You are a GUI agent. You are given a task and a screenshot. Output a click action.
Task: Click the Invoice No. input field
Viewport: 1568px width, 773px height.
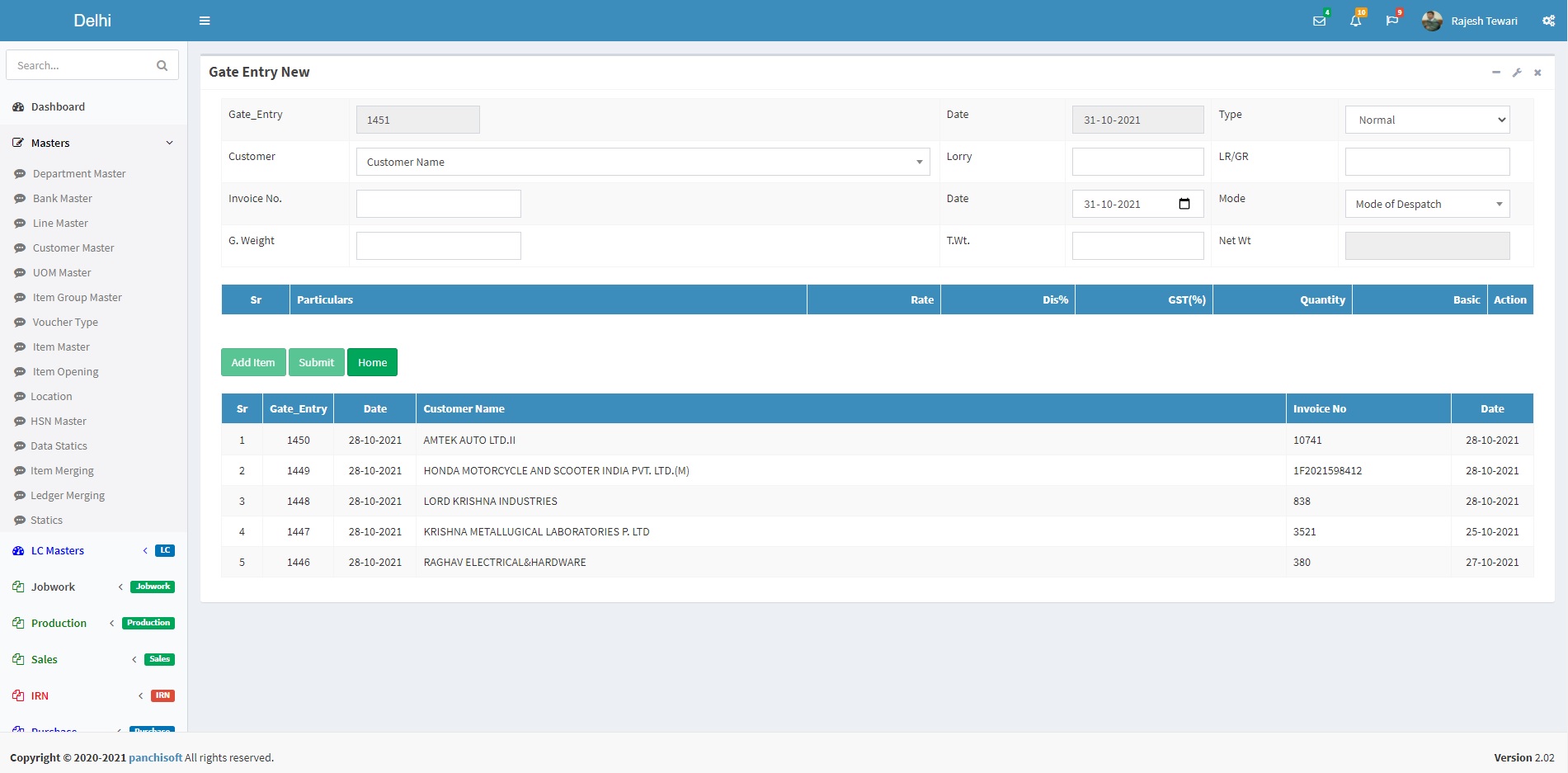coord(438,204)
